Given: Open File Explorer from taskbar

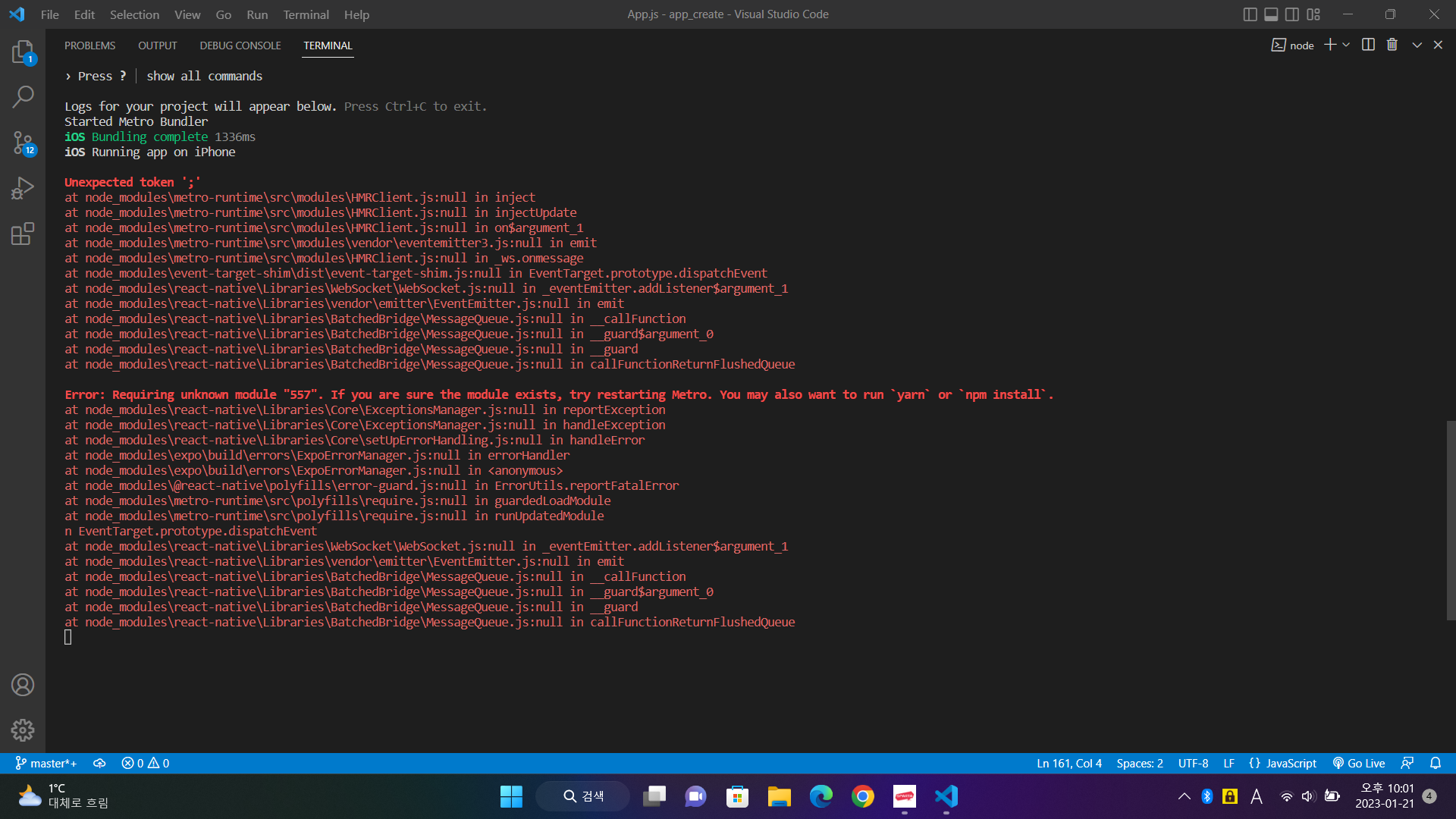Looking at the screenshot, I should (779, 796).
